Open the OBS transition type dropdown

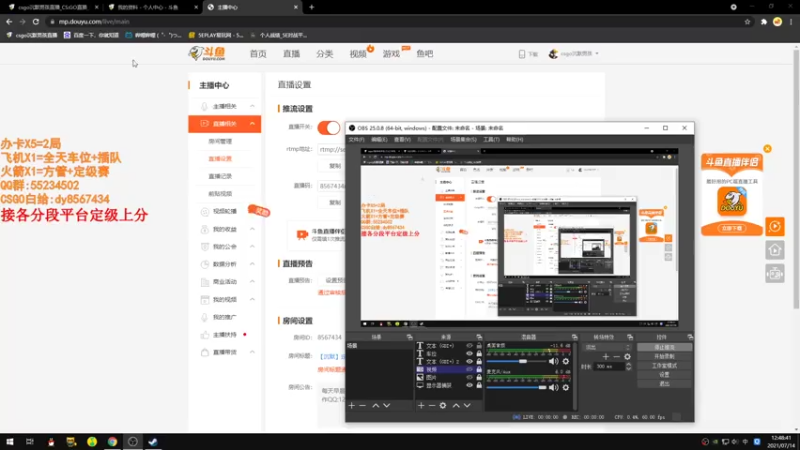(608, 347)
